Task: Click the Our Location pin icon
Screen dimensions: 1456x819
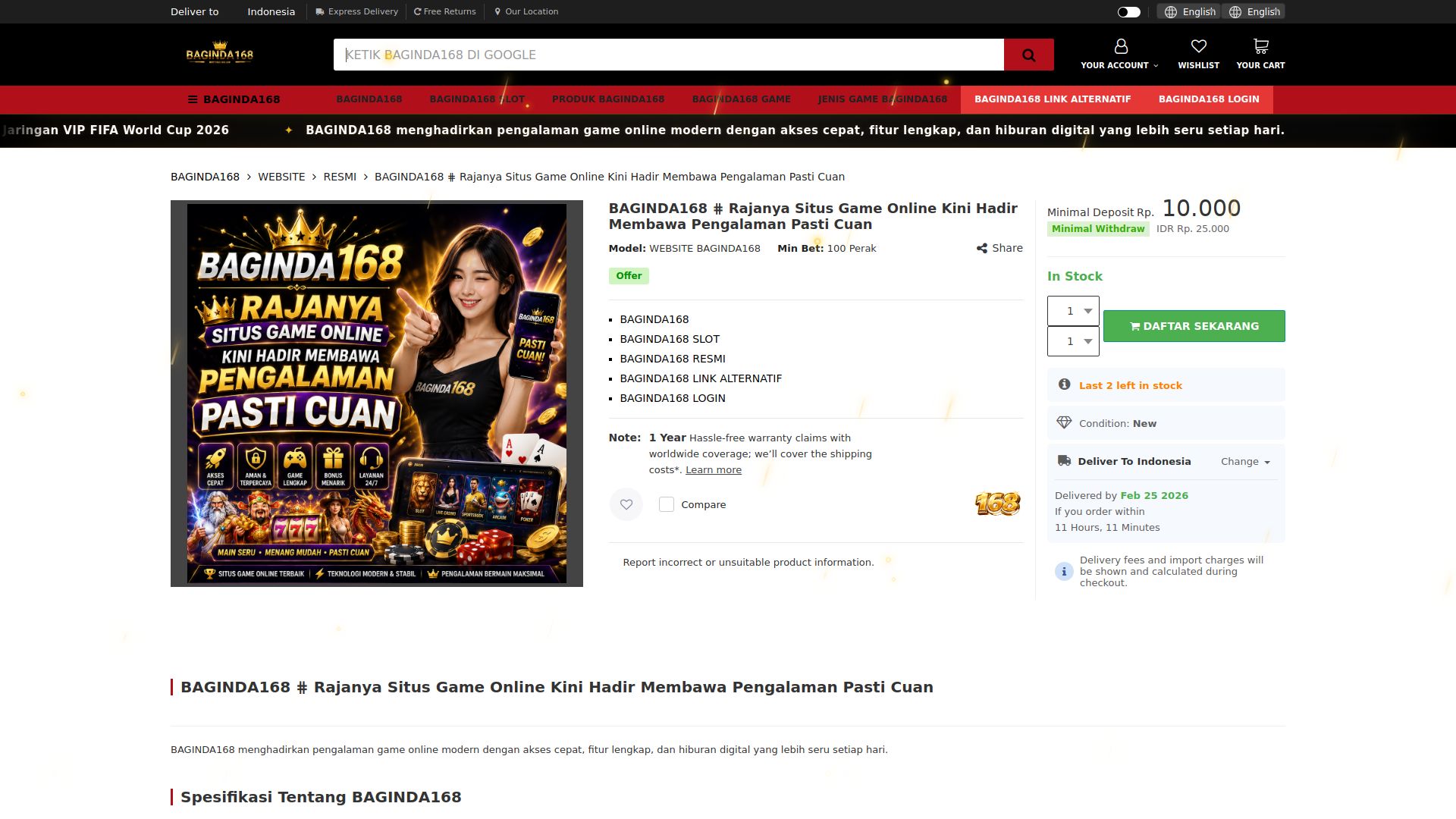Action: 497,11
